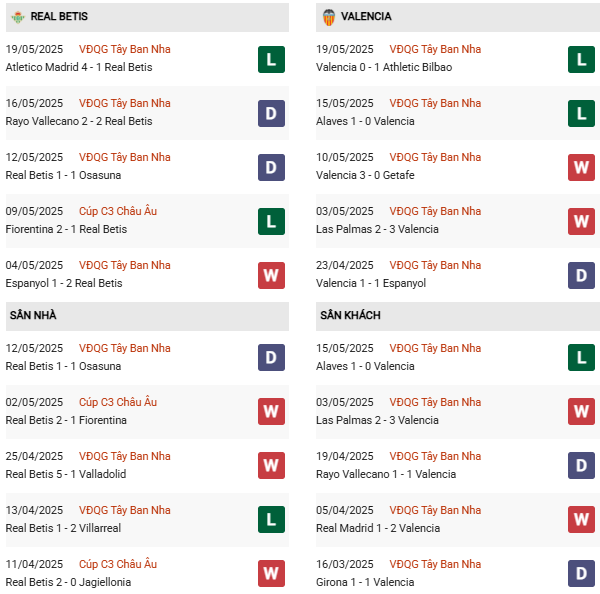Click D badge for Rayo Vallecano 2-2 Real Betis

[x=271, y=113]
